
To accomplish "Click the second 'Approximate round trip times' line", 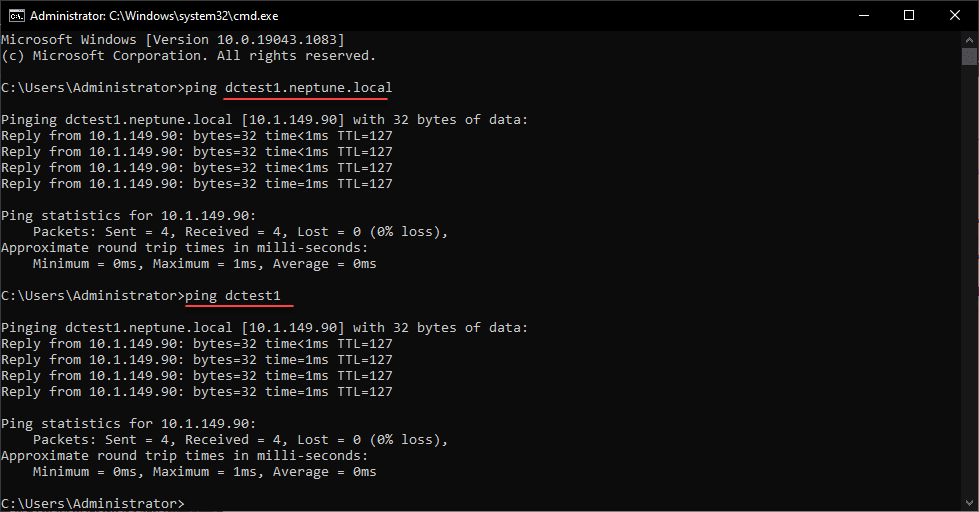I will (x=184, y=456).
